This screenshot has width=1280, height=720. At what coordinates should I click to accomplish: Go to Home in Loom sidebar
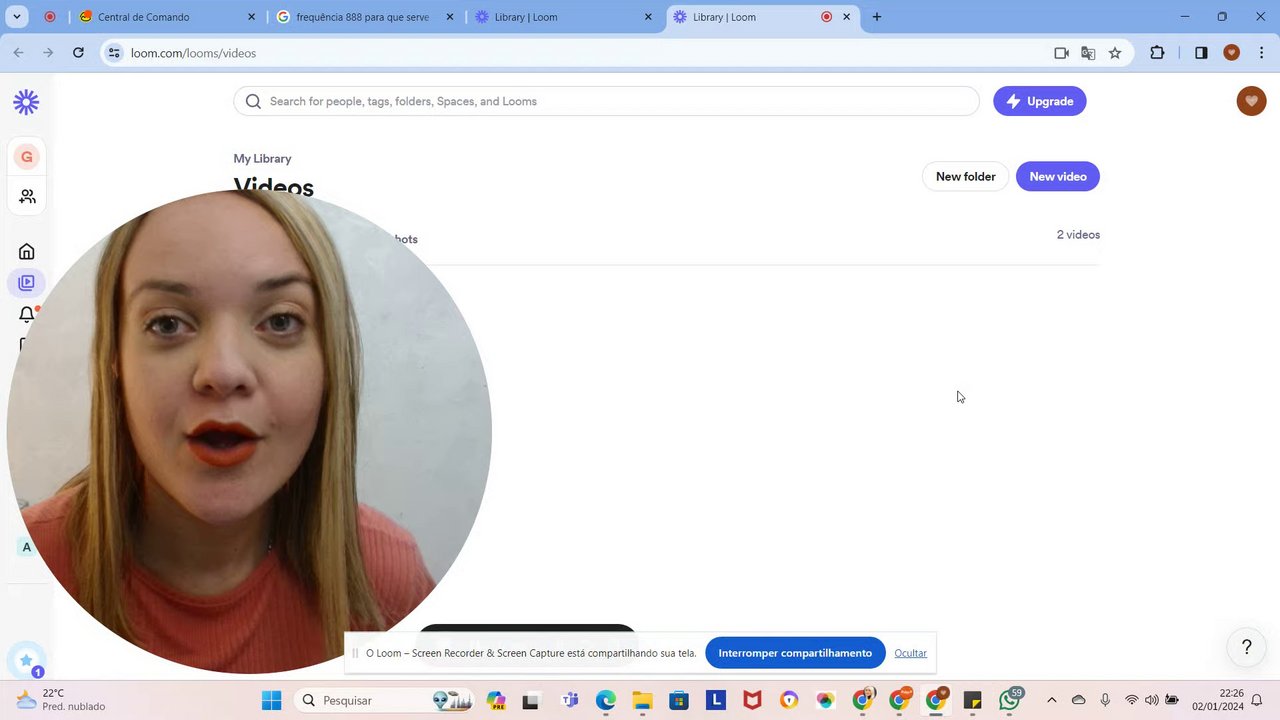[27, 251]
